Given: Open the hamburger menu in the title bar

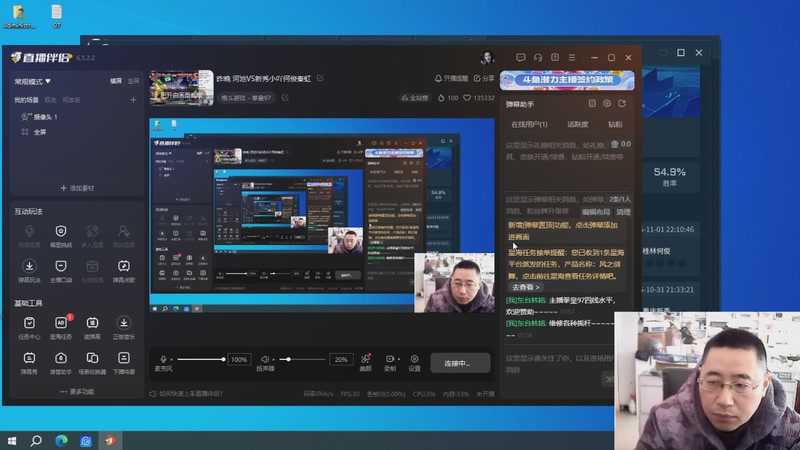Looking at the screenshot, I should [572, 58].
